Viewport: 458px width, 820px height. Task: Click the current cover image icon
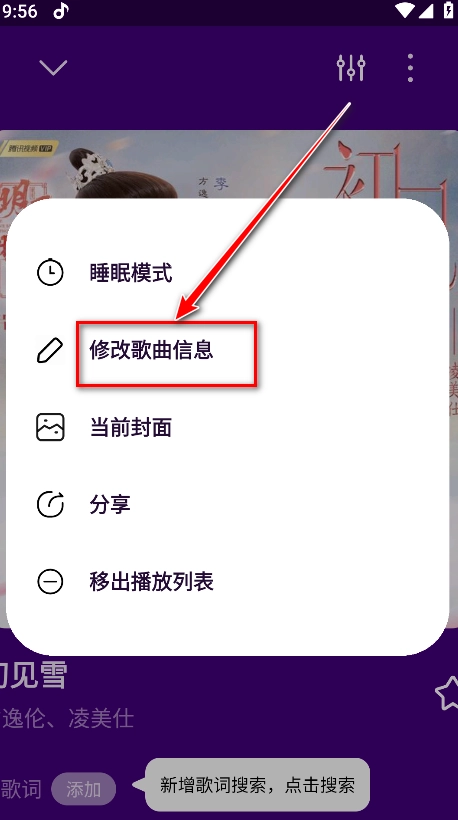tap(50, 427)
